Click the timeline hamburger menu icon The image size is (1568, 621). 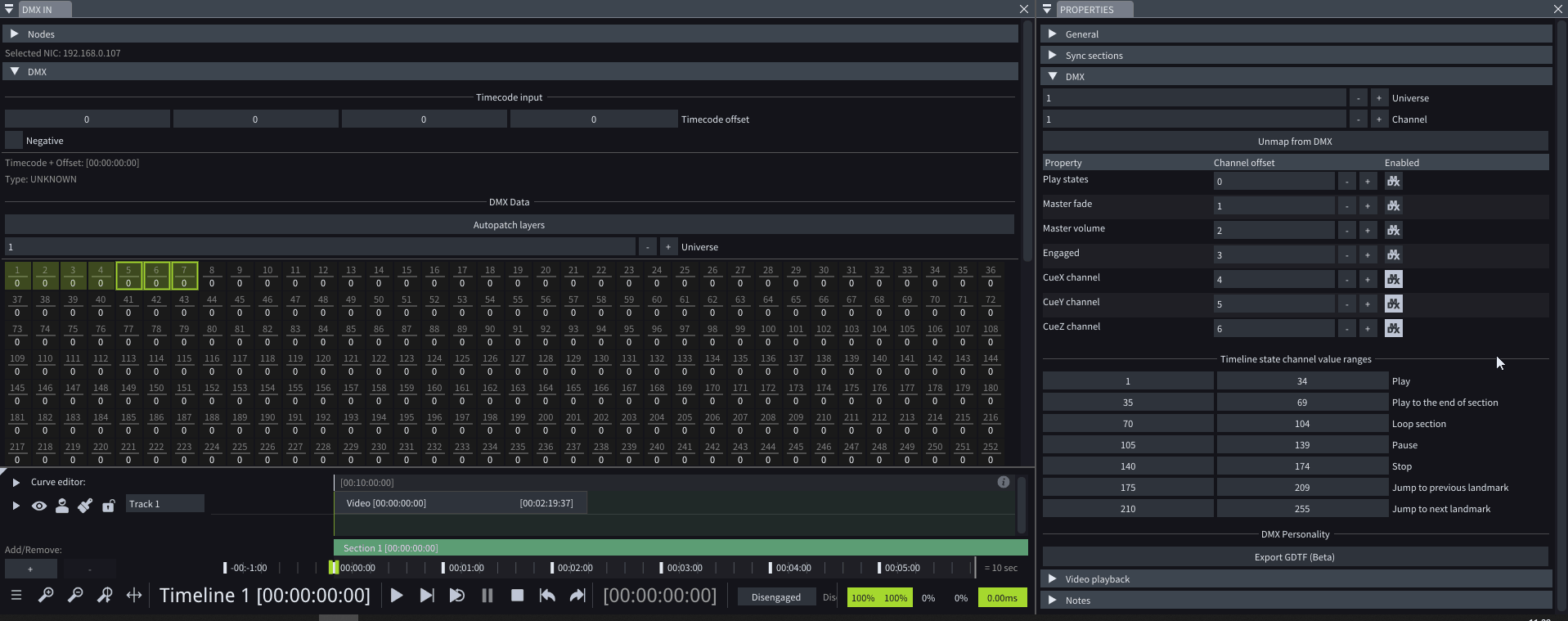point(16,596)
